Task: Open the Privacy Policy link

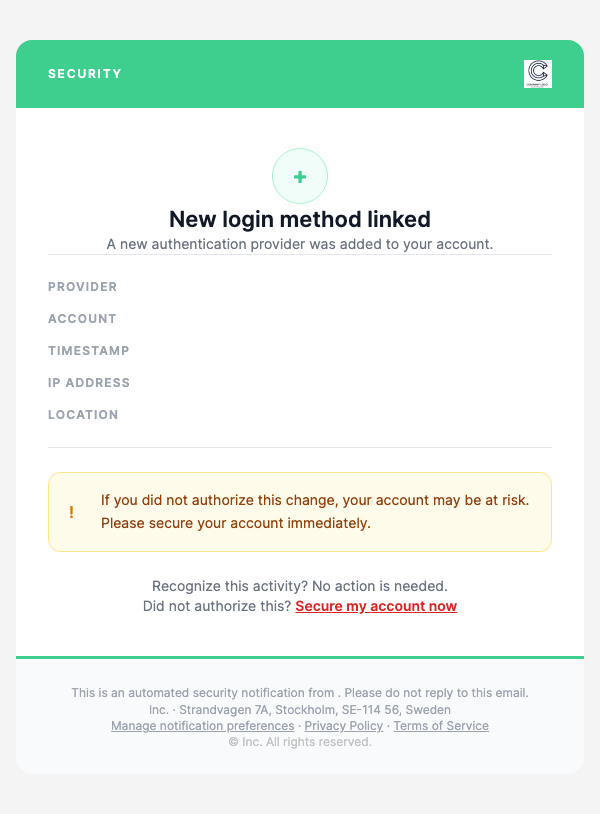Action: 343,725
